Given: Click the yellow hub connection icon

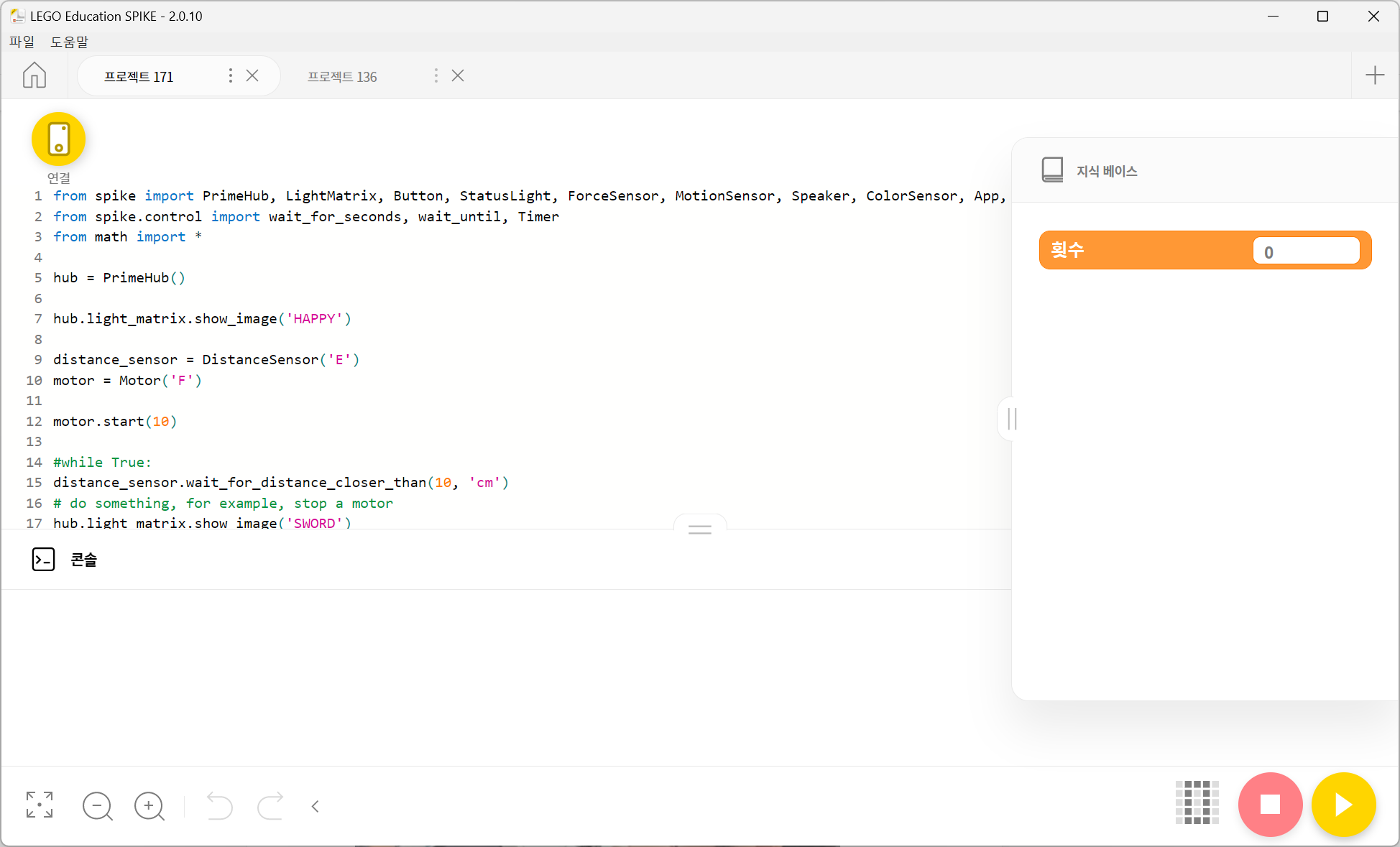Looking at the screenshot, I should tap(58, 139).
